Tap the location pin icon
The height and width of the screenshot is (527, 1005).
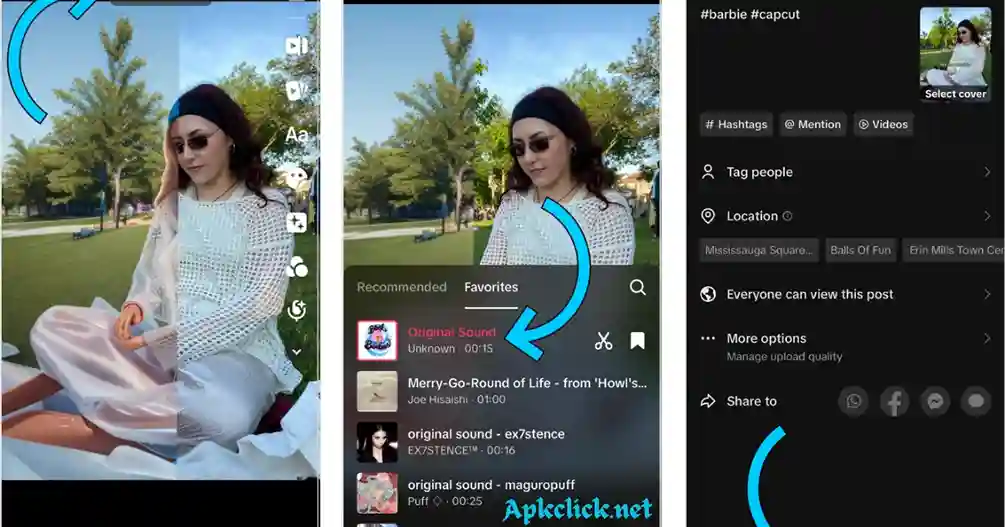pos(708,216)
